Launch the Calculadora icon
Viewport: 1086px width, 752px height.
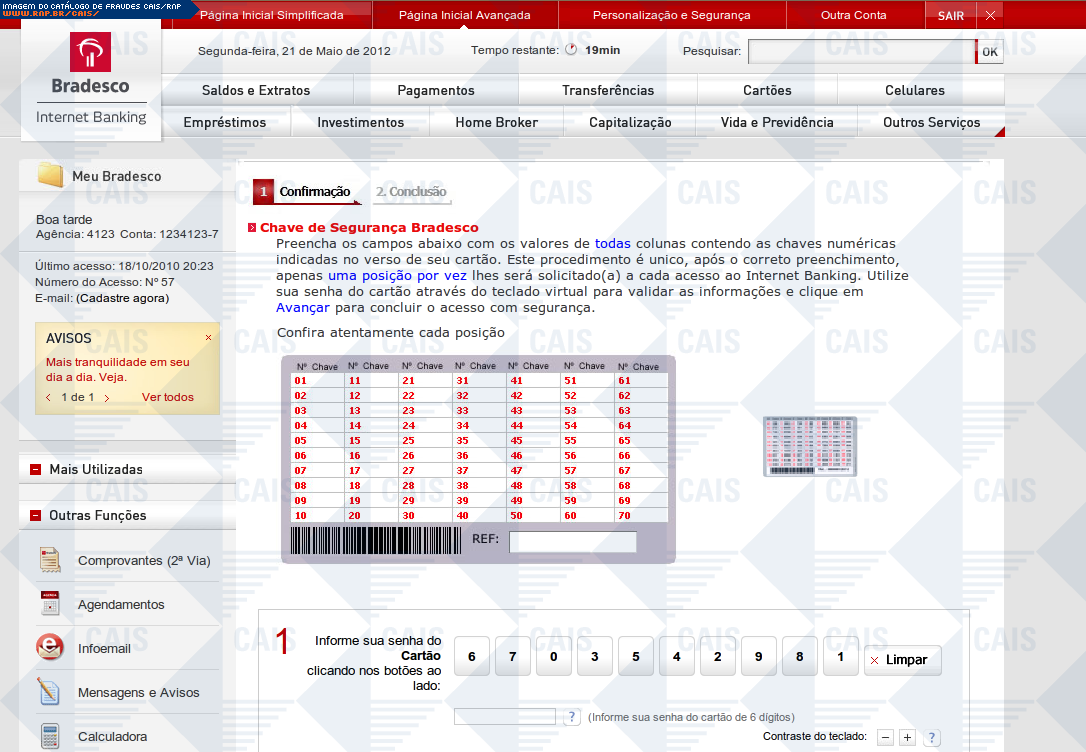pyautogui.click(x=50, y=735)
